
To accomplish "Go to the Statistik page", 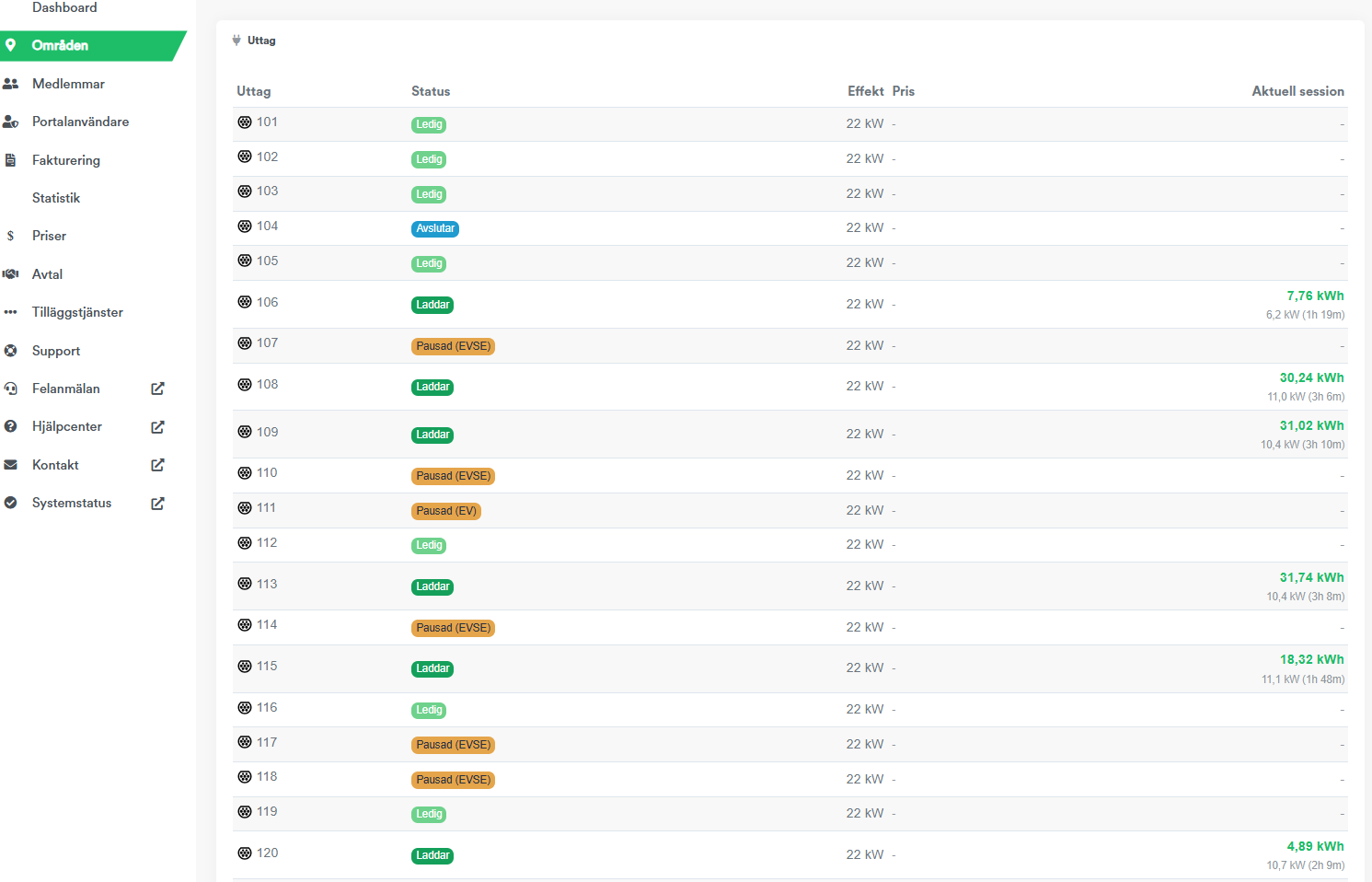I will click(56, 198).
